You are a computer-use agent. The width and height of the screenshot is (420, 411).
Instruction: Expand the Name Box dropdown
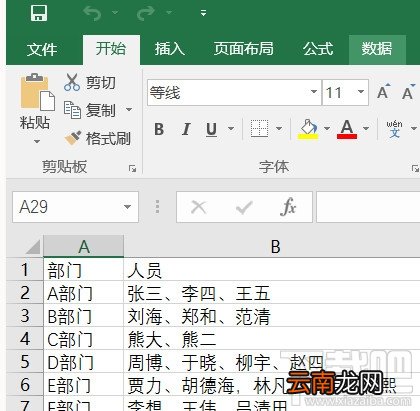127,207
